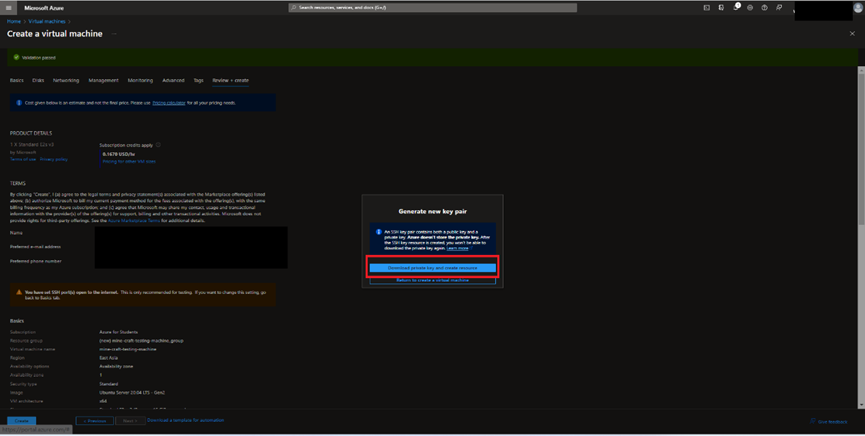
Task: Open Learn more link in the dialog
Action: point(458,248)
